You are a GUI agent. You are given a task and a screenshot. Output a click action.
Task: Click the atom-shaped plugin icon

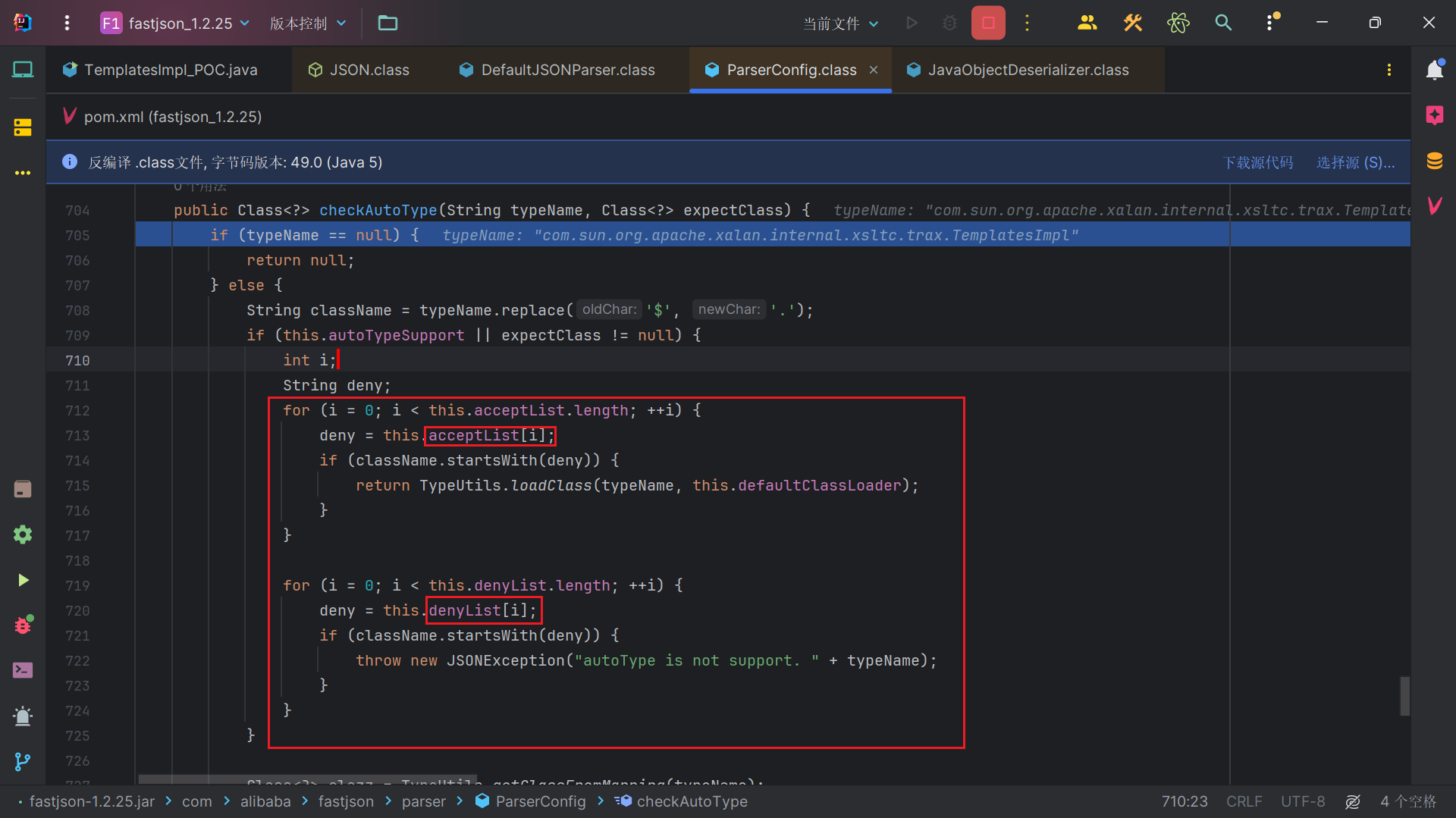point(1178,23)
